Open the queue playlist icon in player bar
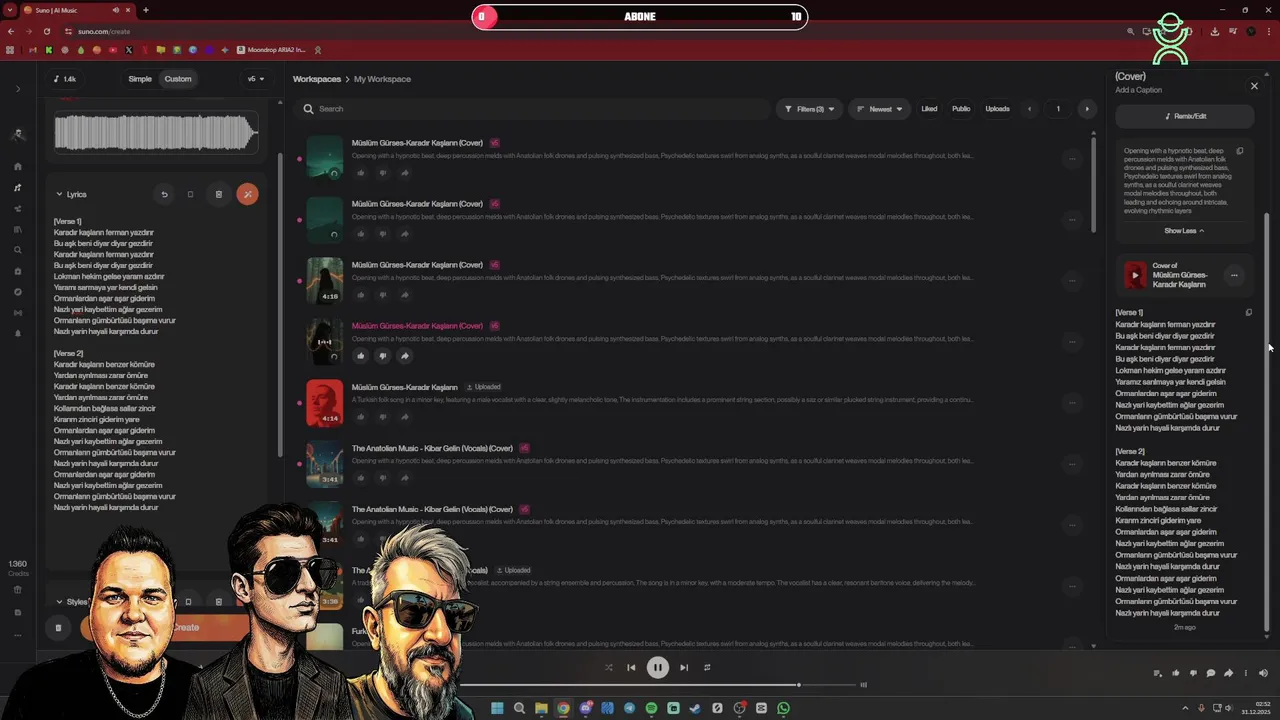The image size is (1280, 720). [1158, 673]
